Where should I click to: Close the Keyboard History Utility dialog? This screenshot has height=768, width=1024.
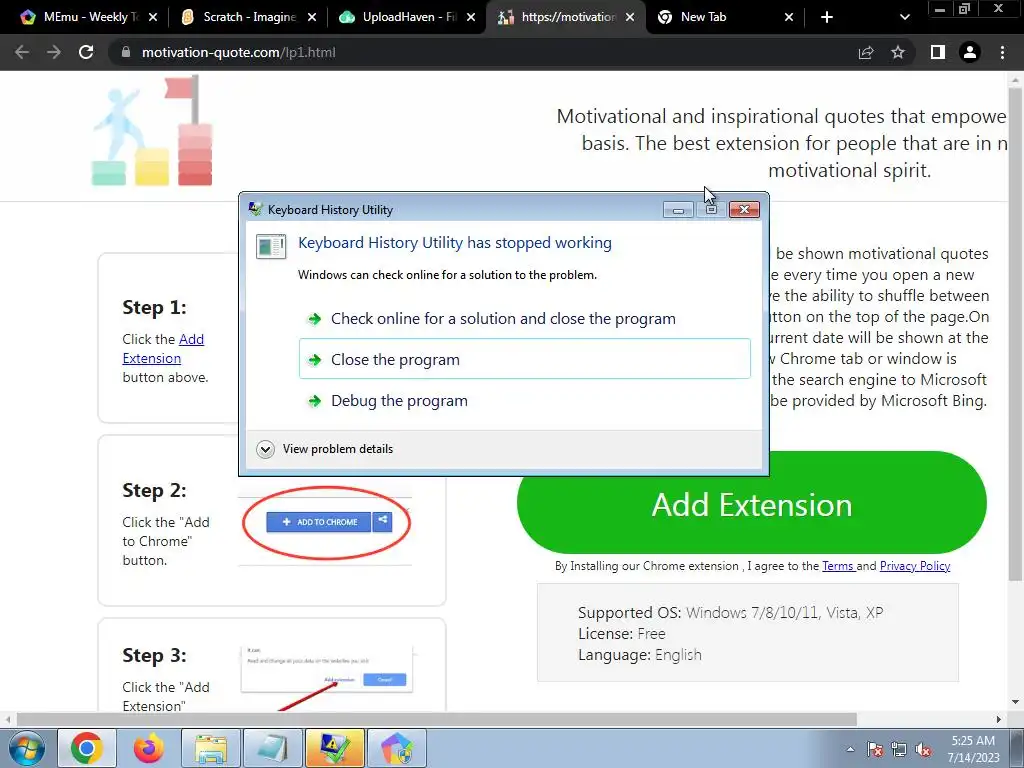(x=744, y=210)
